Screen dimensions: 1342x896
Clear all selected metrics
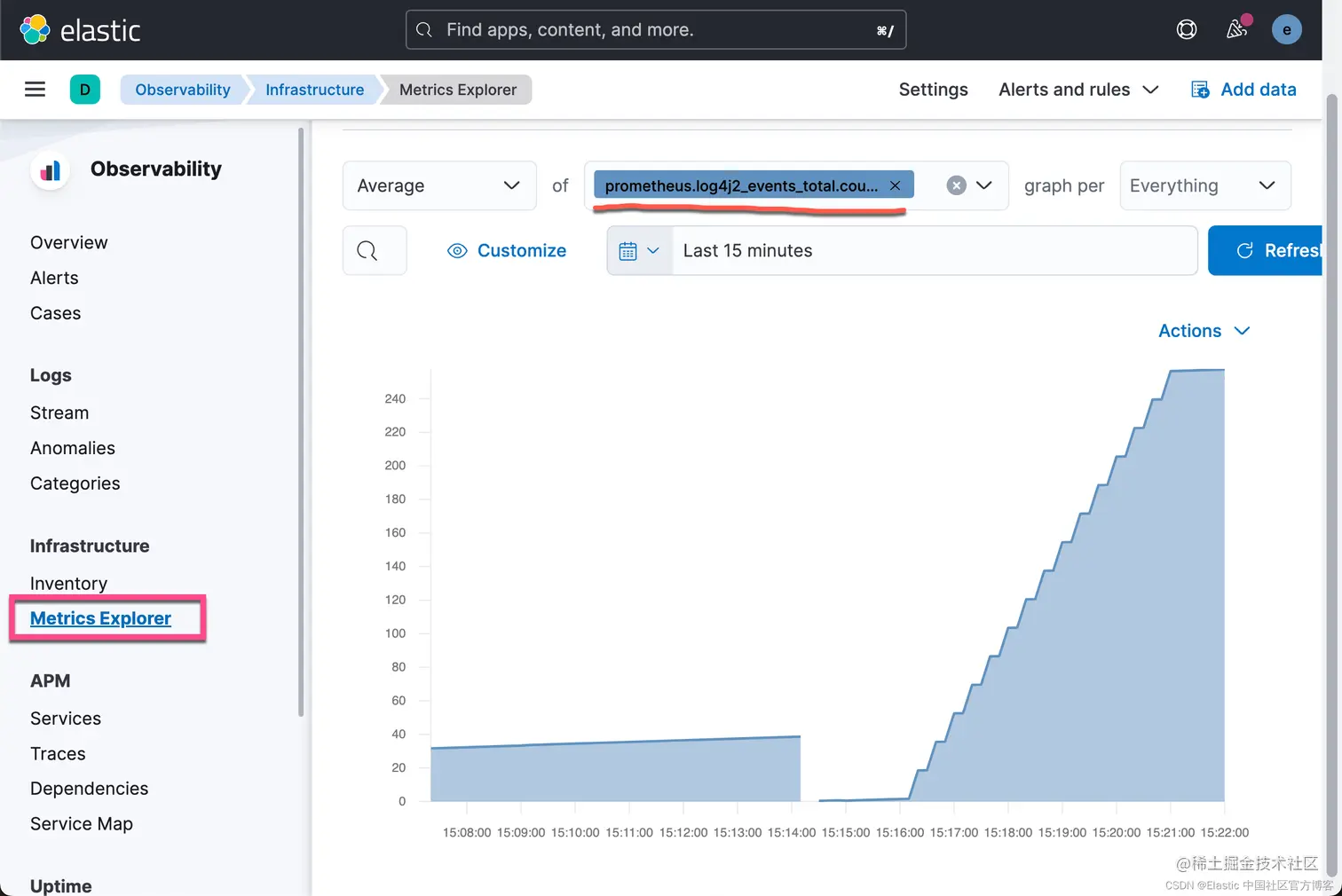(956, 185)
